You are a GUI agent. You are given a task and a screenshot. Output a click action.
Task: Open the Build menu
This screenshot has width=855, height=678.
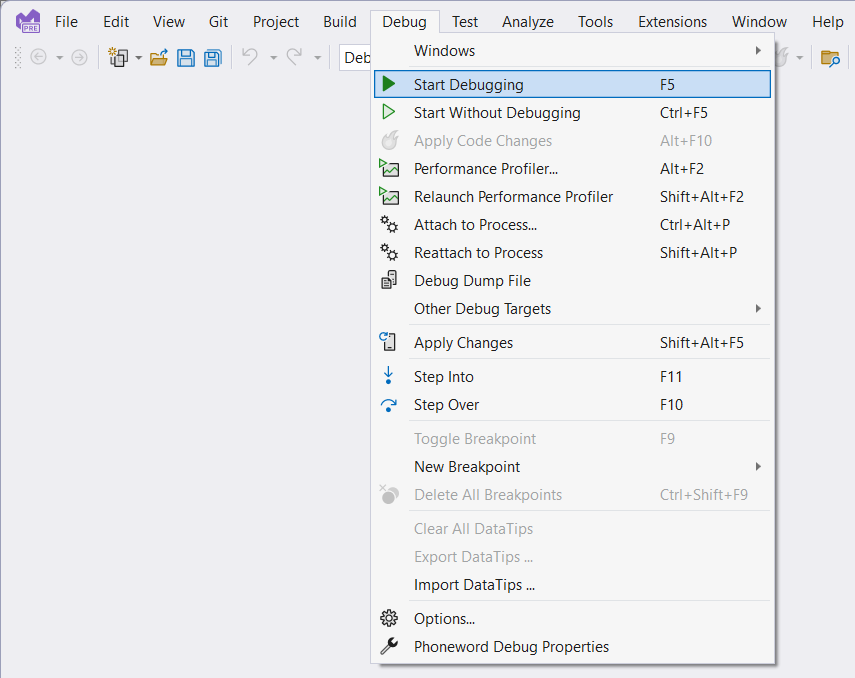click(339, 21)
